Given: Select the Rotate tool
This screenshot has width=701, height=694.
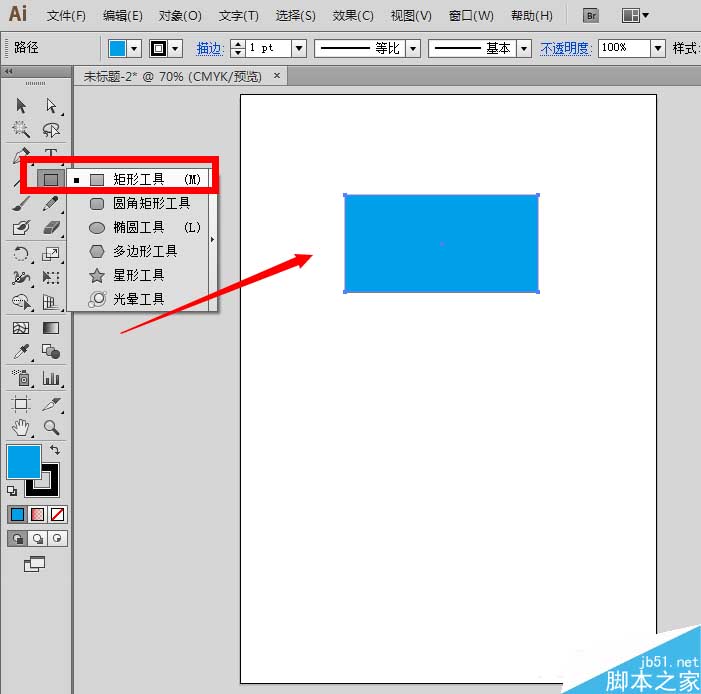Looking at the screenshot, I should [21, 254].
